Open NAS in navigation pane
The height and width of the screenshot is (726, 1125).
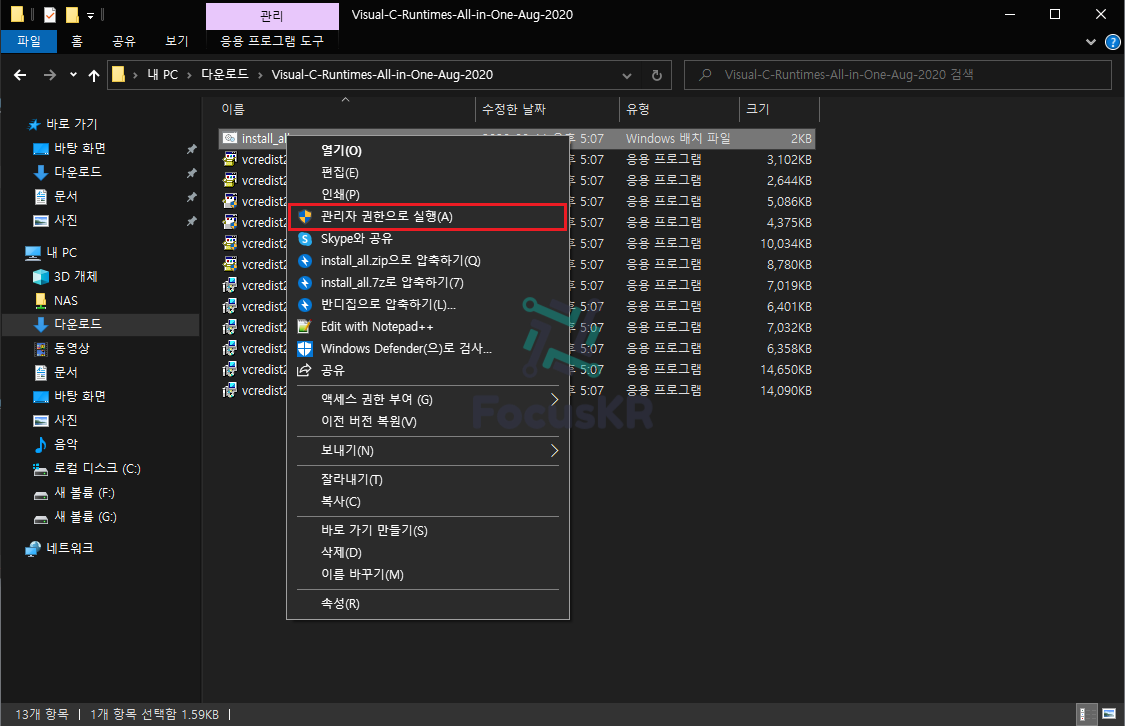[x=65, y=301]
